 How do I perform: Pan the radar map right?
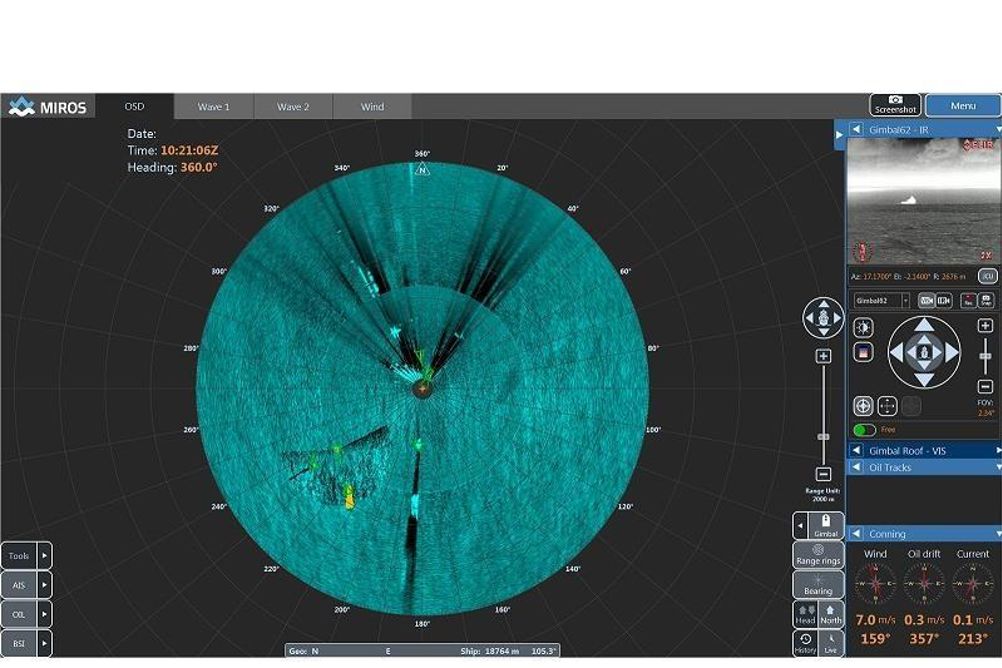click(837, 318)
